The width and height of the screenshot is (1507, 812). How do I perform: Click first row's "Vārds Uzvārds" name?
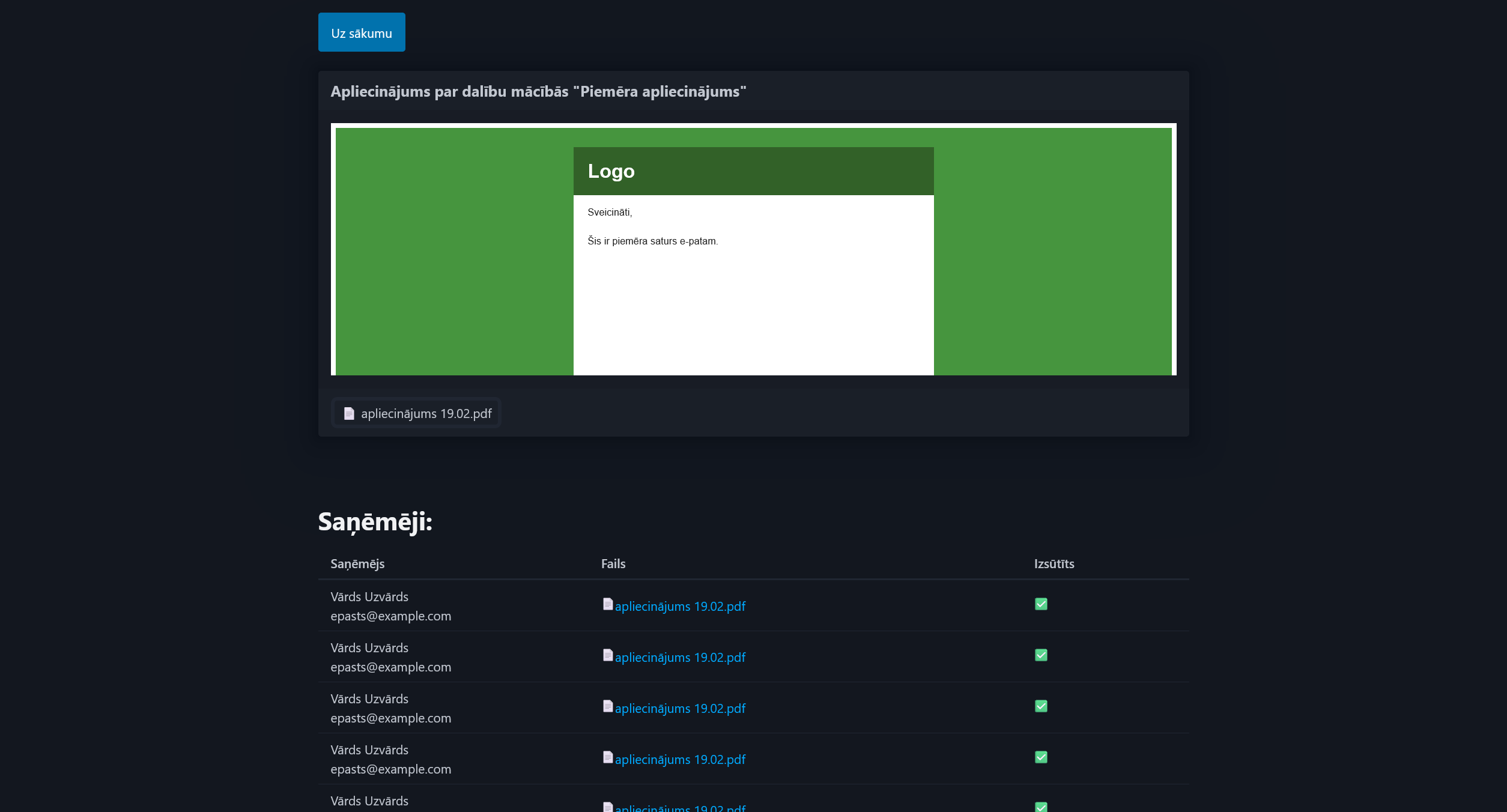pos(369,596)
